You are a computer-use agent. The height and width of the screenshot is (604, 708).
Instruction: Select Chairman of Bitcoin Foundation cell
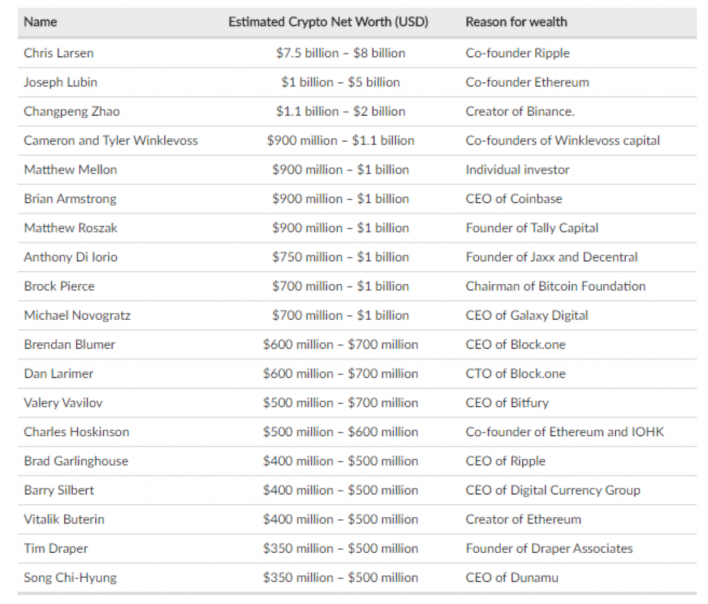[555, 286]
